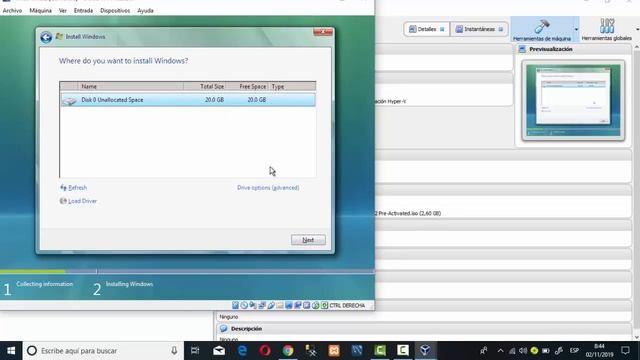Click the back arrow in Install Windows

[46, 37]
